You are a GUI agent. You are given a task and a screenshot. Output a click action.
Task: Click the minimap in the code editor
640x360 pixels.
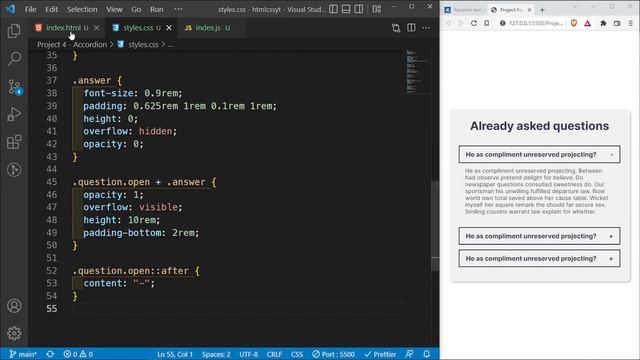[x=418, y=72]
